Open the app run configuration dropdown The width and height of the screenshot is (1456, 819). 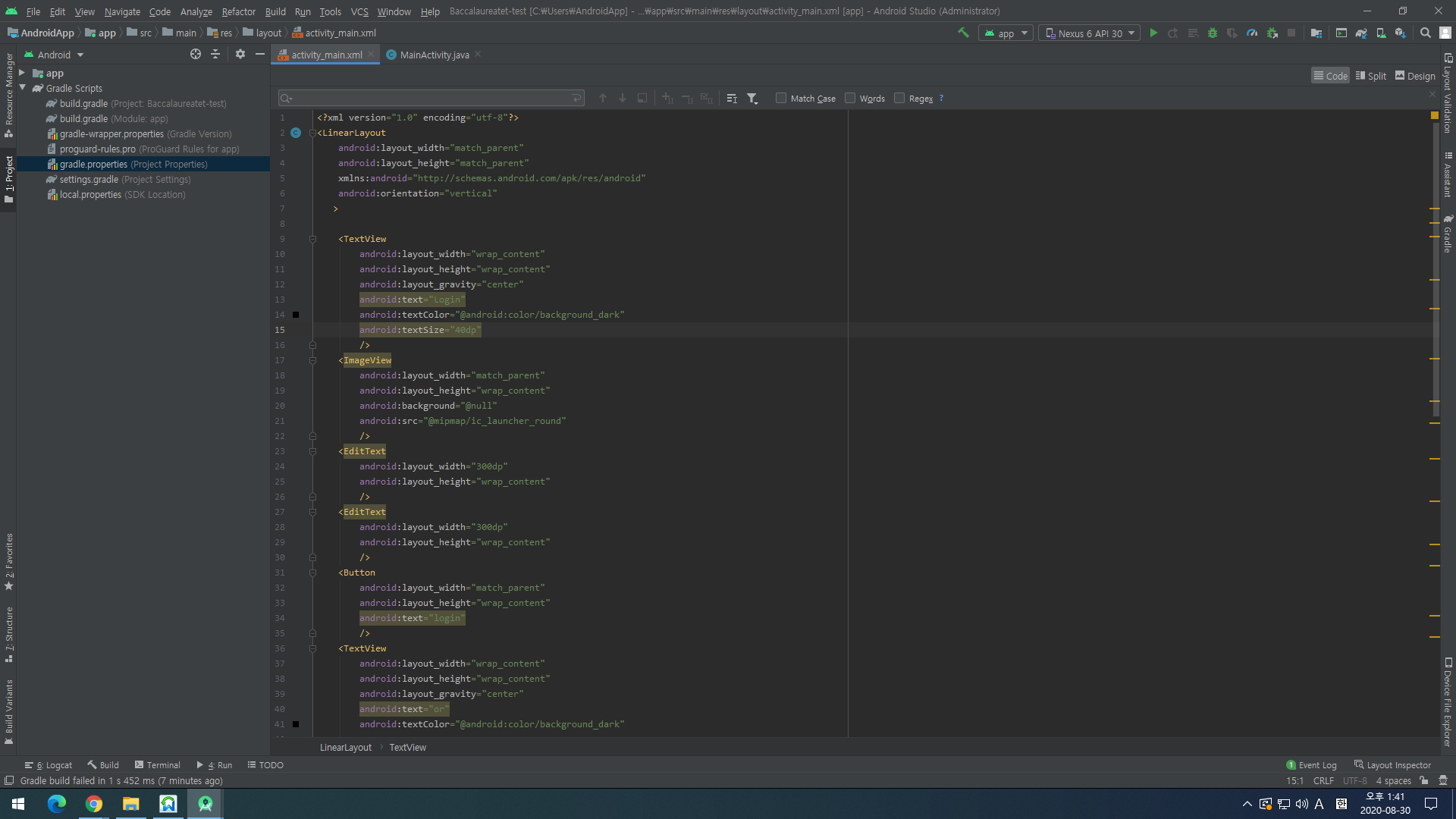point(1006,33)
